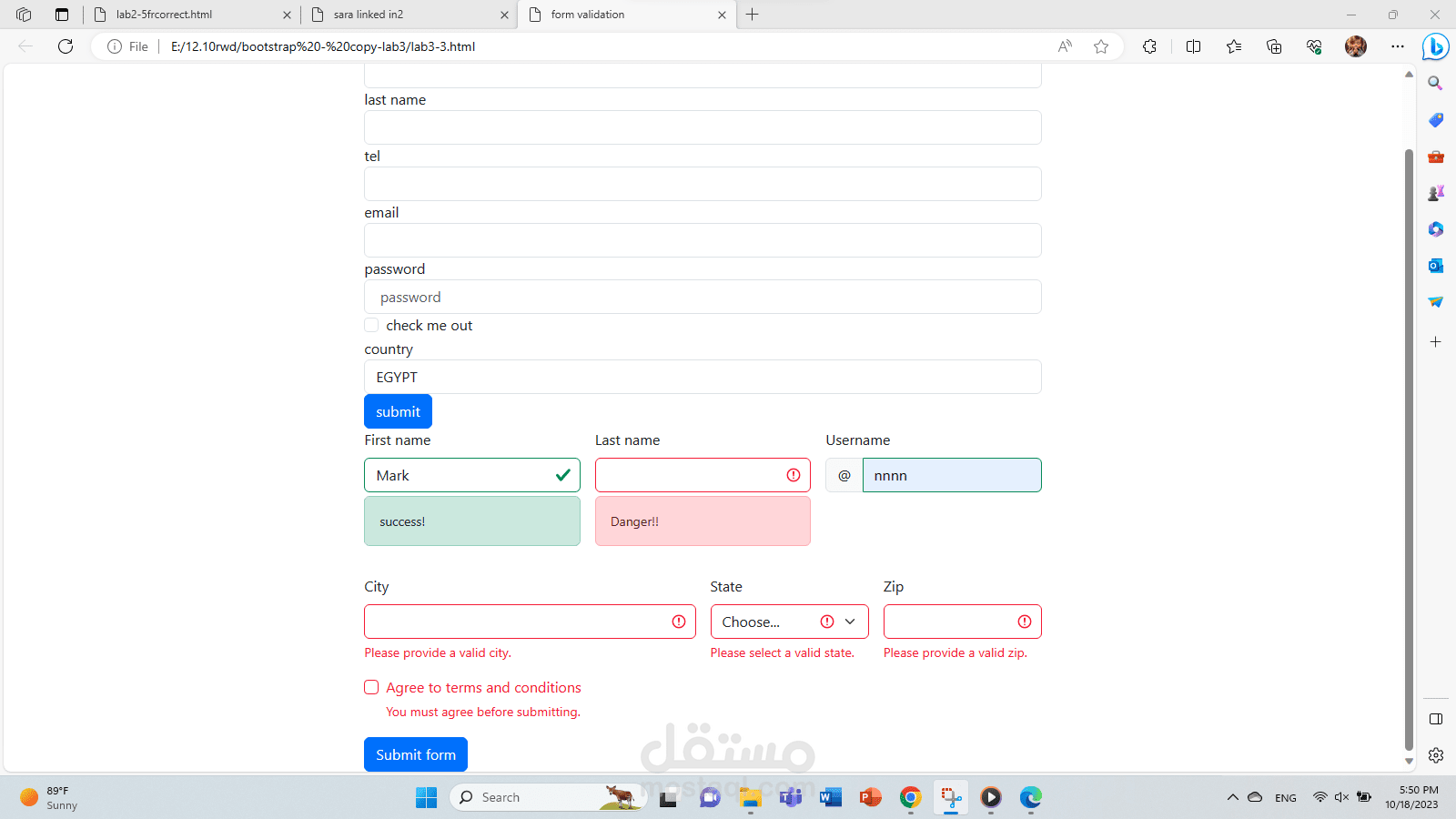Open split screen view
The width and height of the screenshot is (1456, 819).
pyautogui.click(x=1193, y=46)
